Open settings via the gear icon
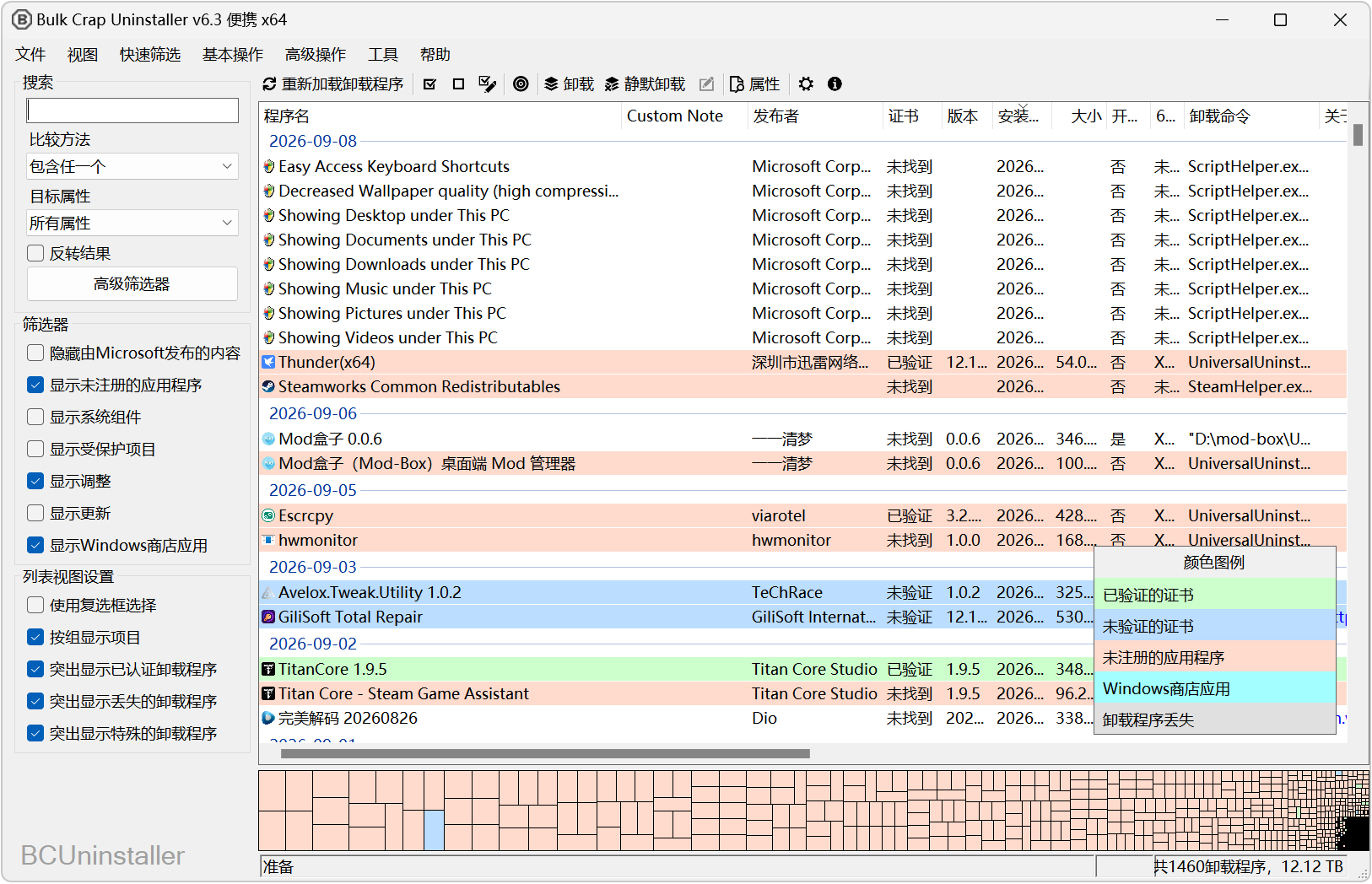Viewport: 1372px width, 884px height. coord(807,84)
